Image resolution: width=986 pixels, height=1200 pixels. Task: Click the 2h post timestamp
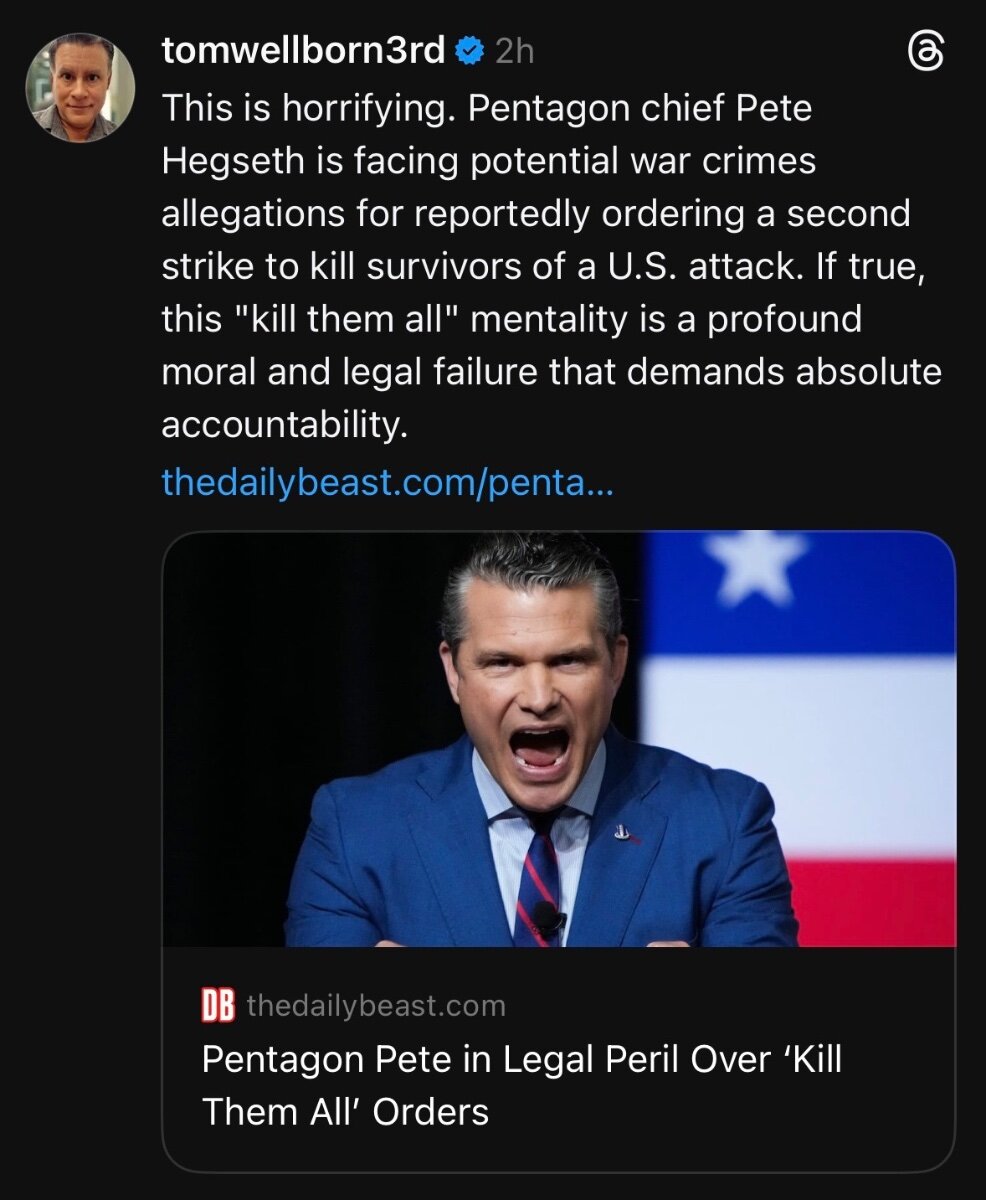514,51
